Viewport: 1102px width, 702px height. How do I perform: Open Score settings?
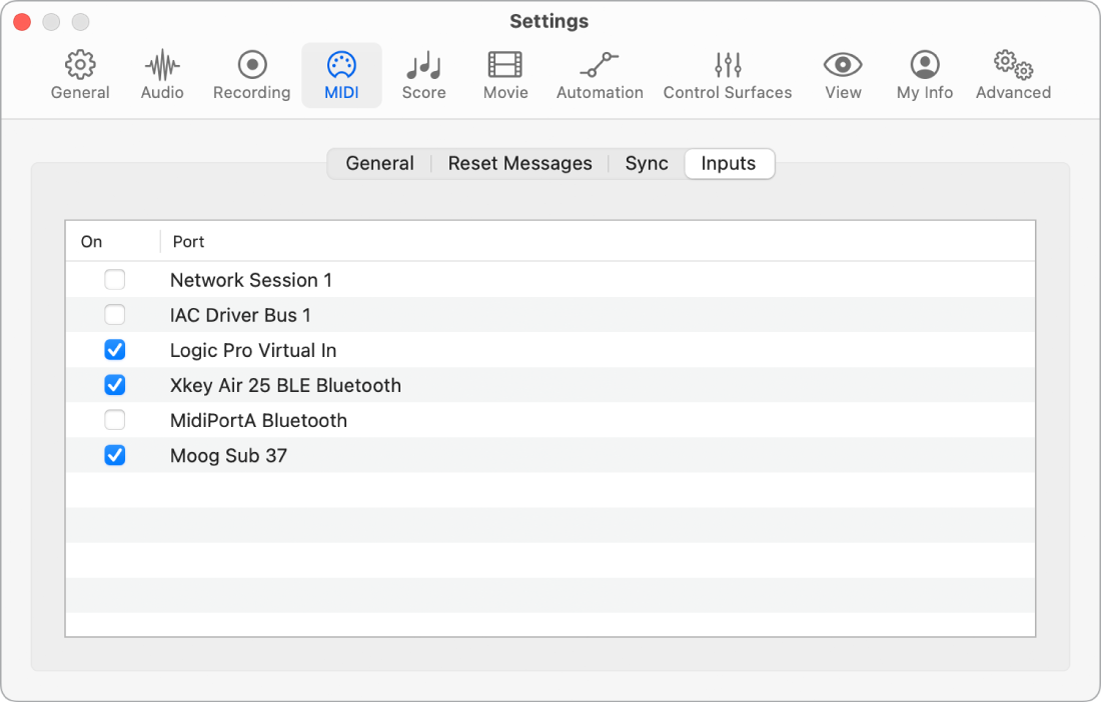(423, 74)
